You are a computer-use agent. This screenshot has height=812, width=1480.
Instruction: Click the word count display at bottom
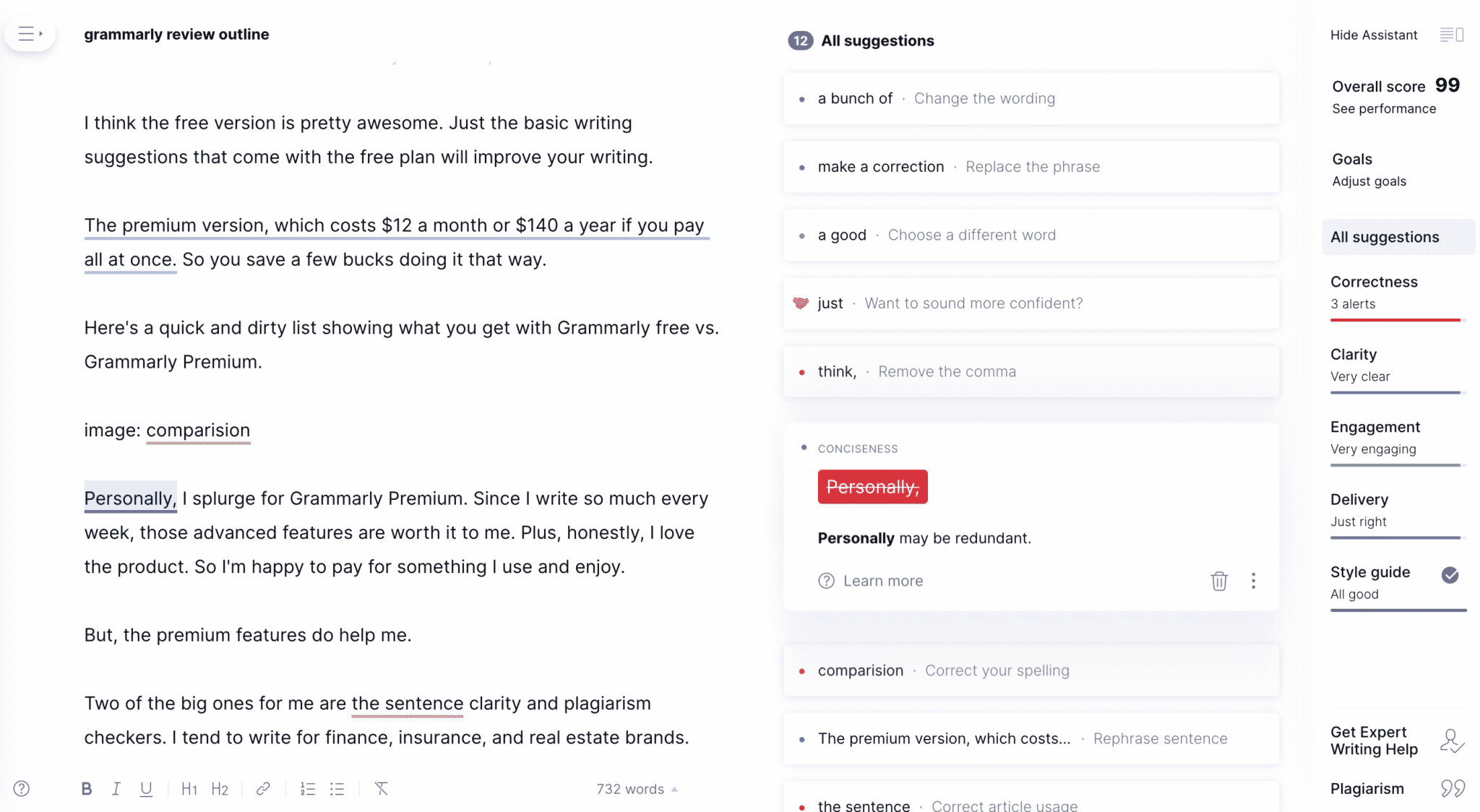632,789
